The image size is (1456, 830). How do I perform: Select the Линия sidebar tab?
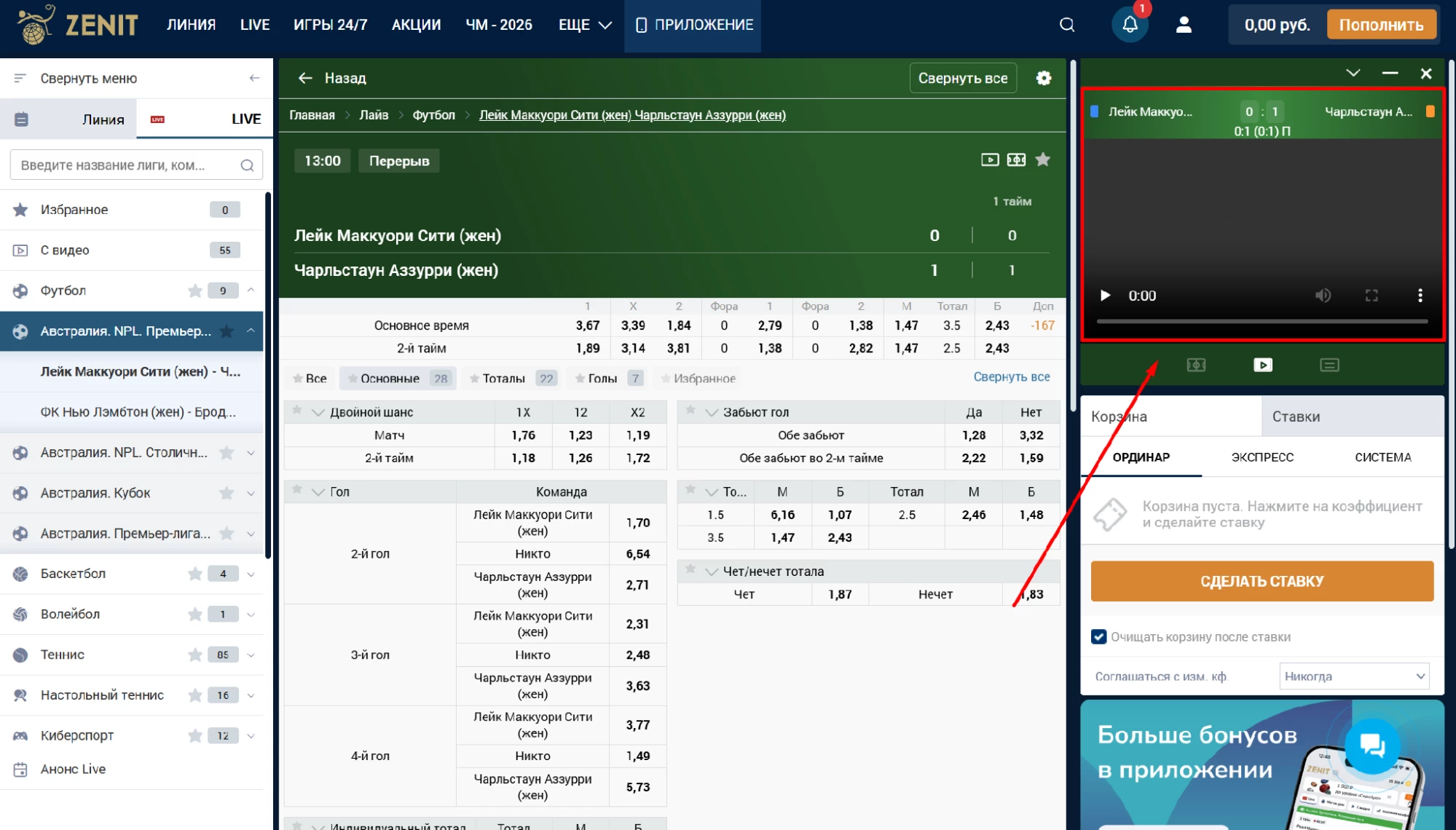69,119
